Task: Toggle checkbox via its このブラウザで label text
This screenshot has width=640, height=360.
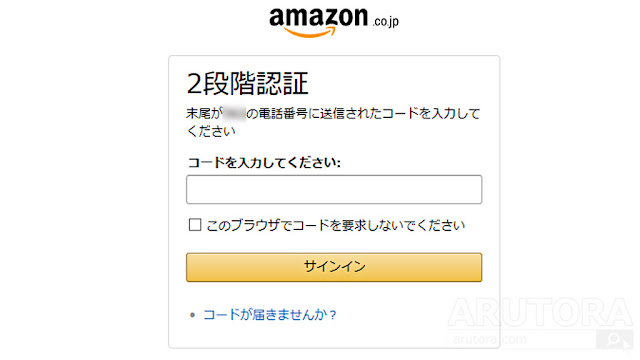Action: pos(336,225)
